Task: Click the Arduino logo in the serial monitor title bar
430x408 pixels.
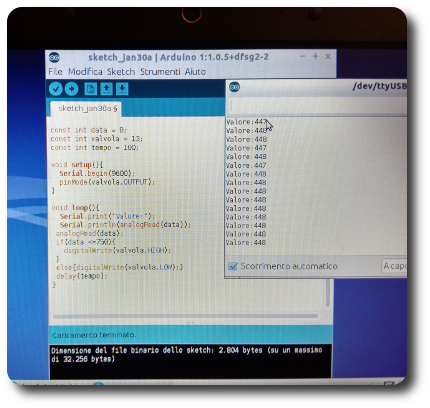Action: 234,87
